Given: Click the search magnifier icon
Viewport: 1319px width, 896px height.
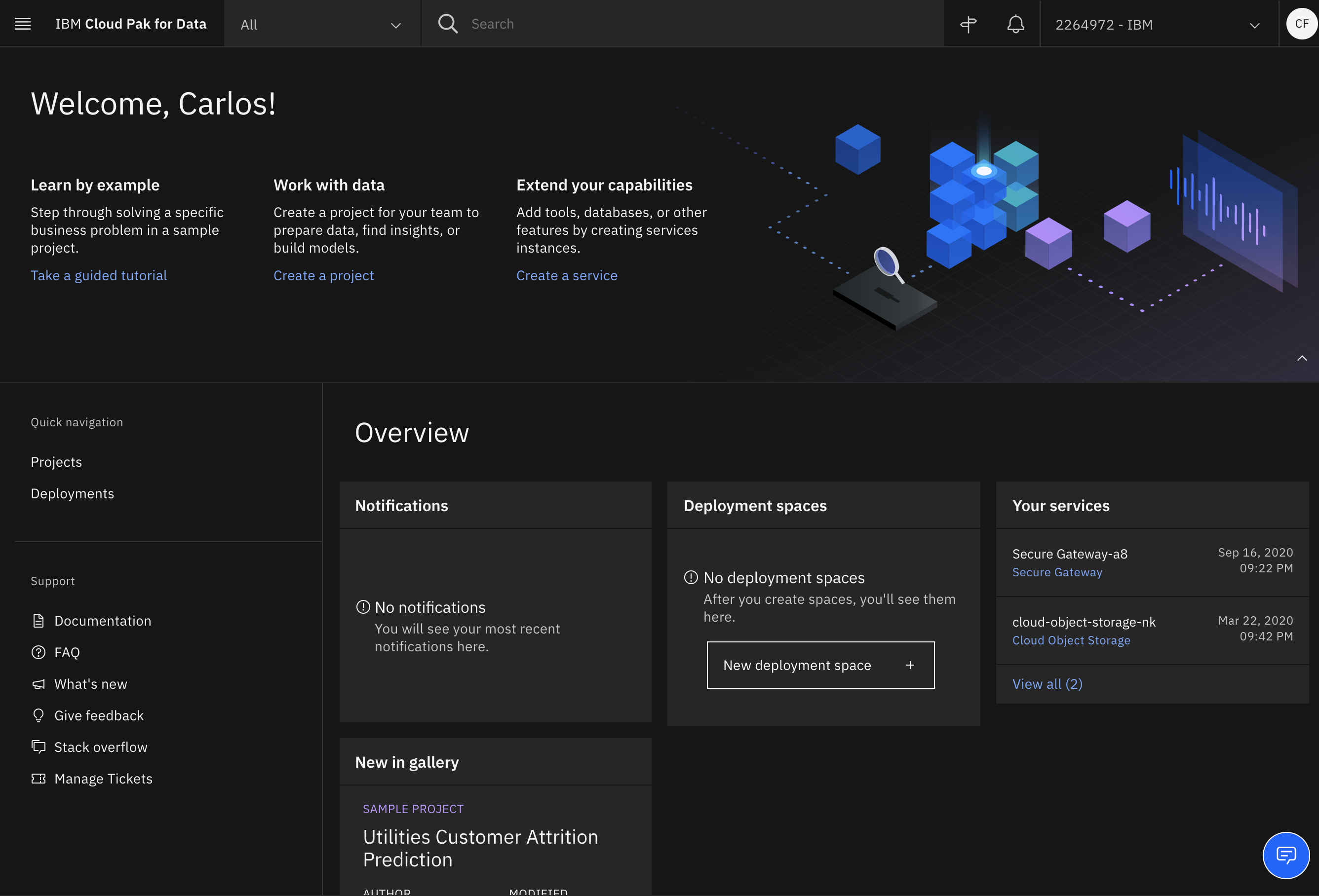Looking at the screenshot, I should (448, 24).
